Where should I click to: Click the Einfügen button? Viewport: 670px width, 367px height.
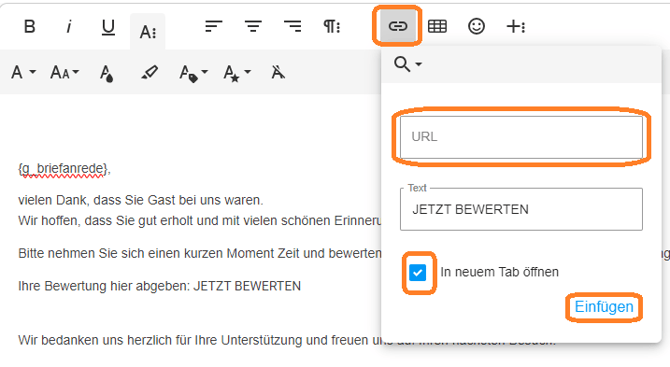point(604,307)
